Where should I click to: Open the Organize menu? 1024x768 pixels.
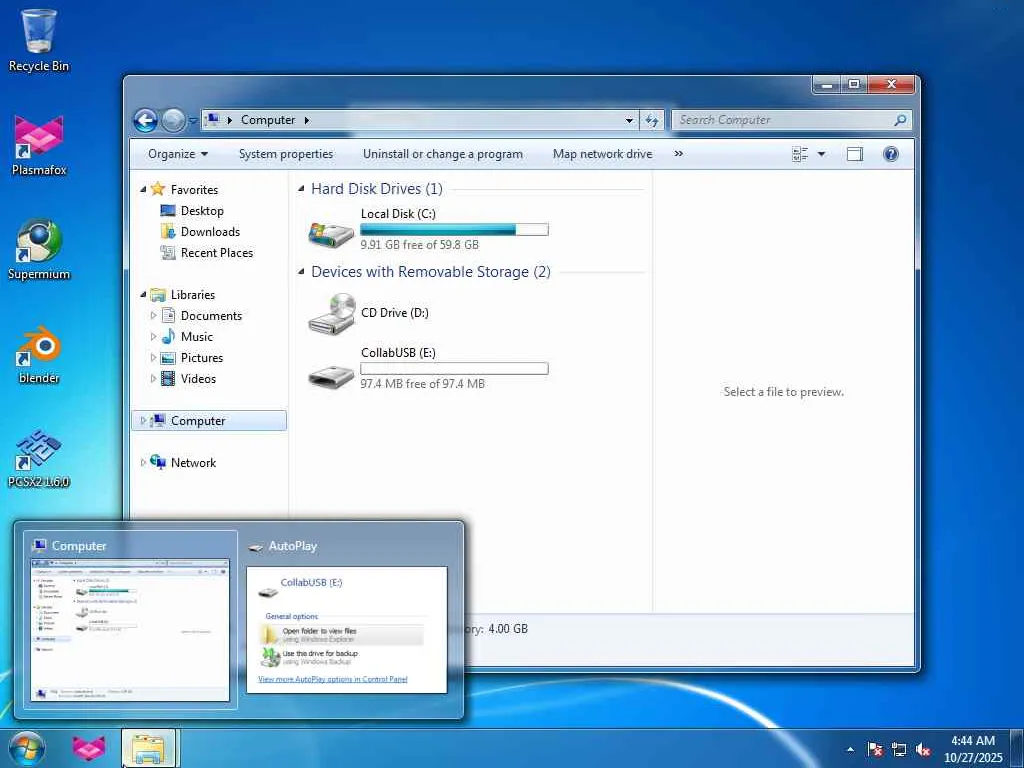[178, 154]
